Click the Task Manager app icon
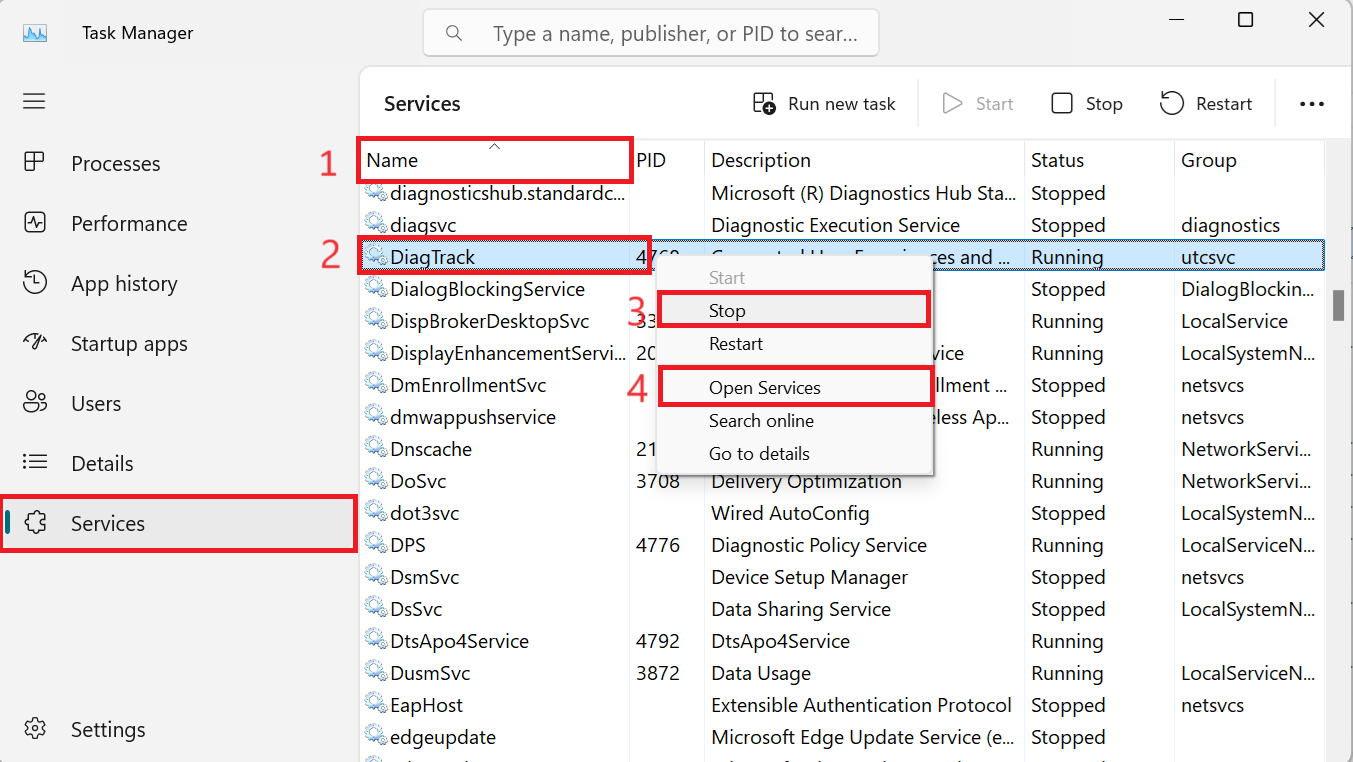Viewport: 1353px width, 762px height. pyautogui.click(x=35, y=33)
